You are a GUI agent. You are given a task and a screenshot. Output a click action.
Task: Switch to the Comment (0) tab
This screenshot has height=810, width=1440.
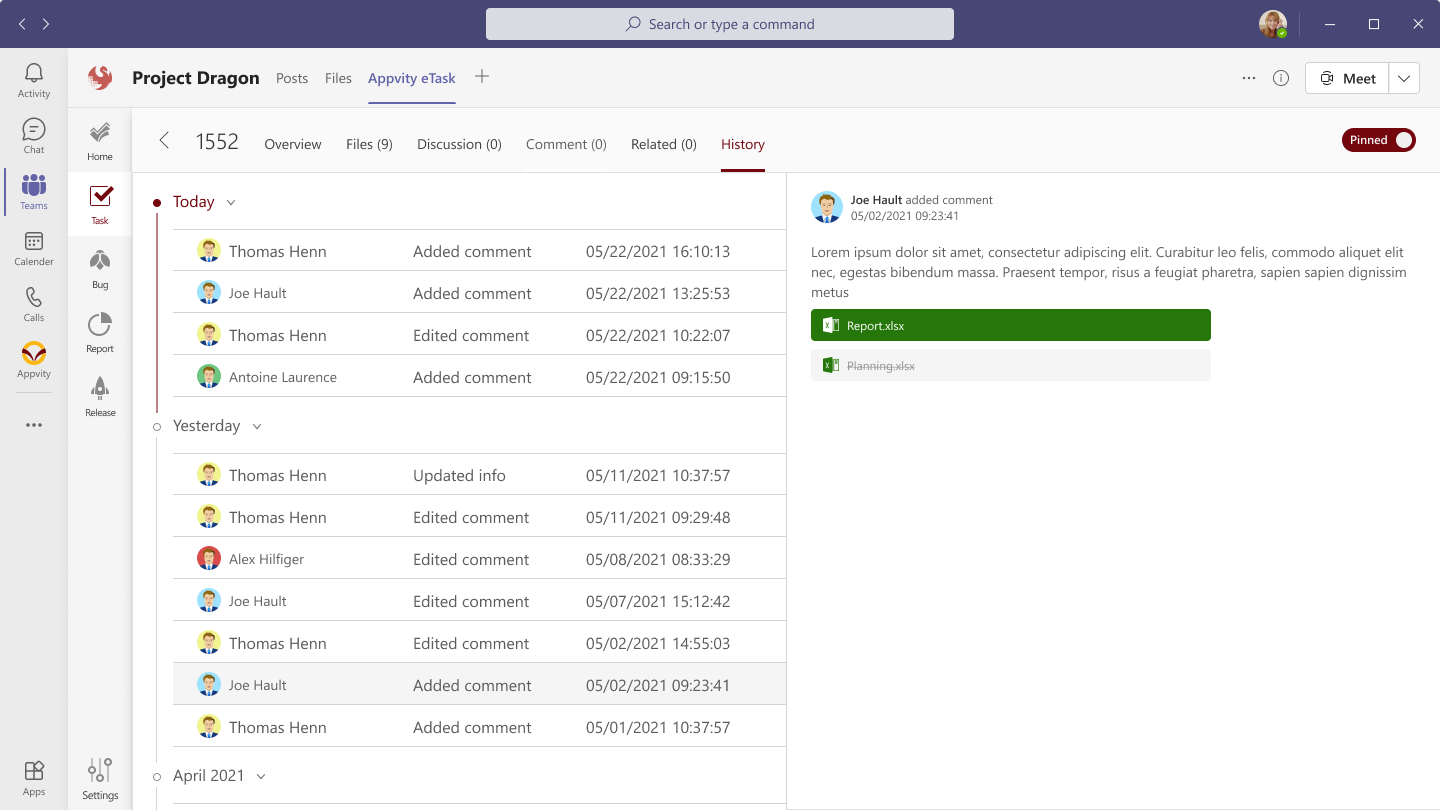[x=566, y=144]
